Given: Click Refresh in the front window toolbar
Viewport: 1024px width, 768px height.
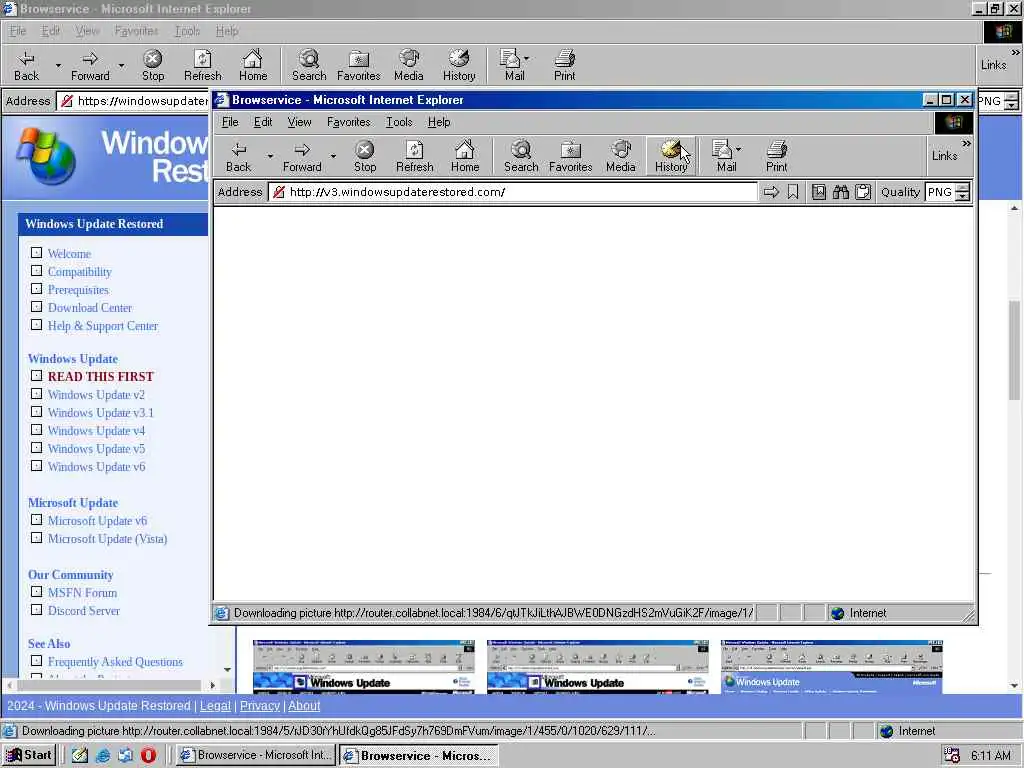Looking at the screenshot, I should click(x=415, y=157).
